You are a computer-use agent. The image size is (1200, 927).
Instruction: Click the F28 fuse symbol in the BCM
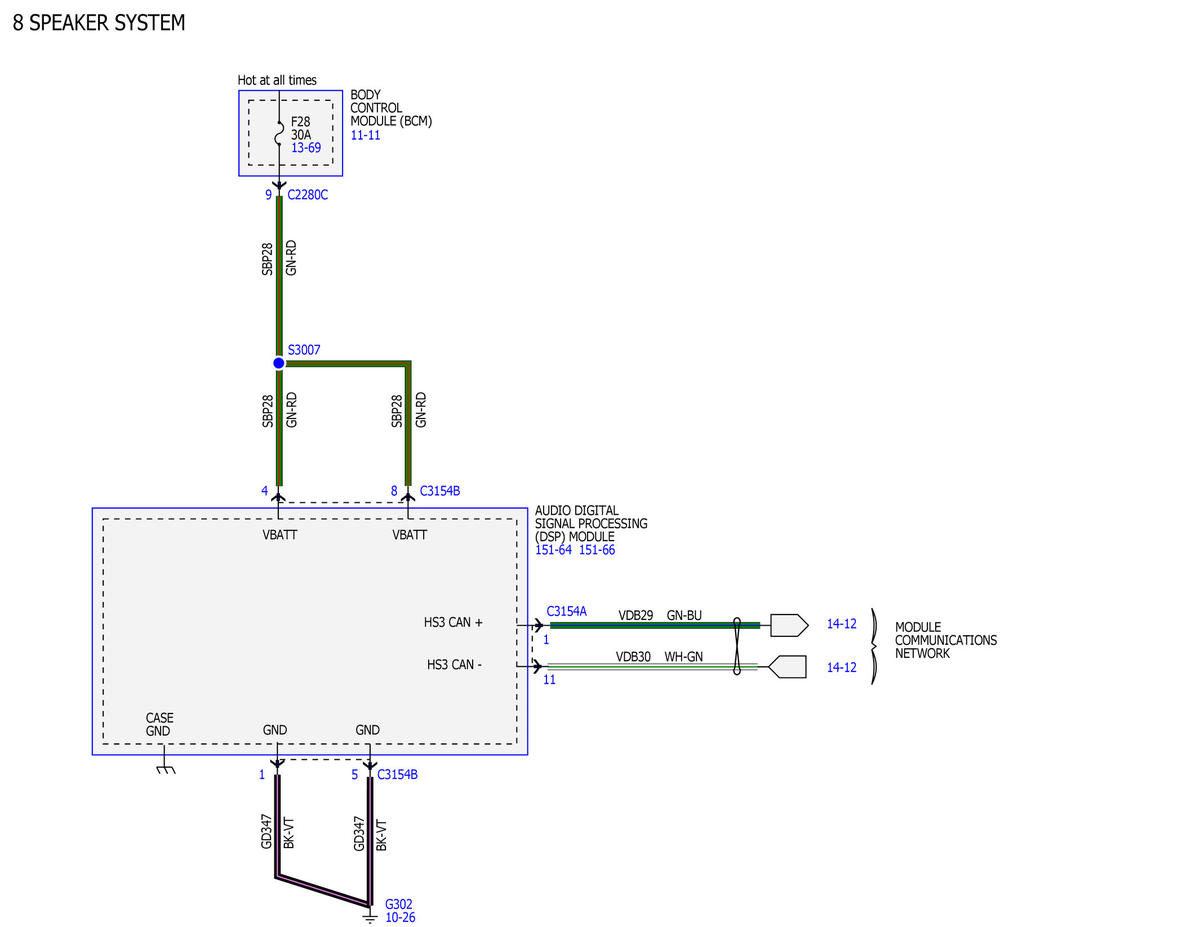(279, 136)
